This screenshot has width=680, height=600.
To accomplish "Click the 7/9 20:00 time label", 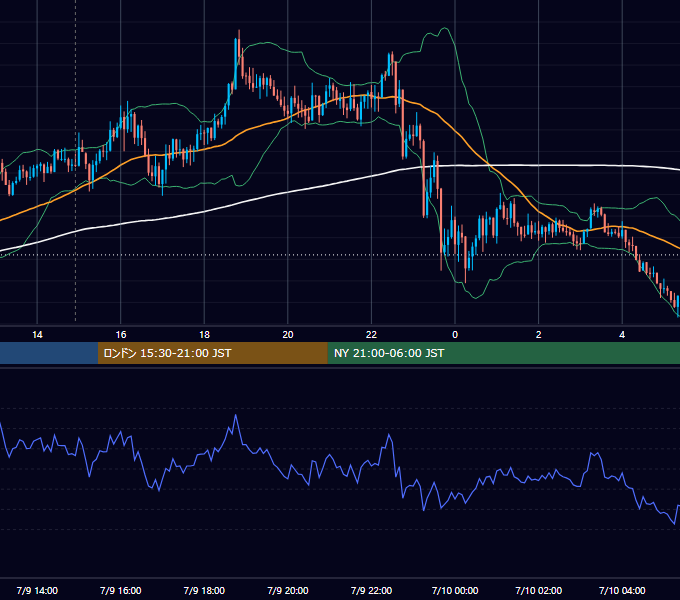I will point(288,590).
